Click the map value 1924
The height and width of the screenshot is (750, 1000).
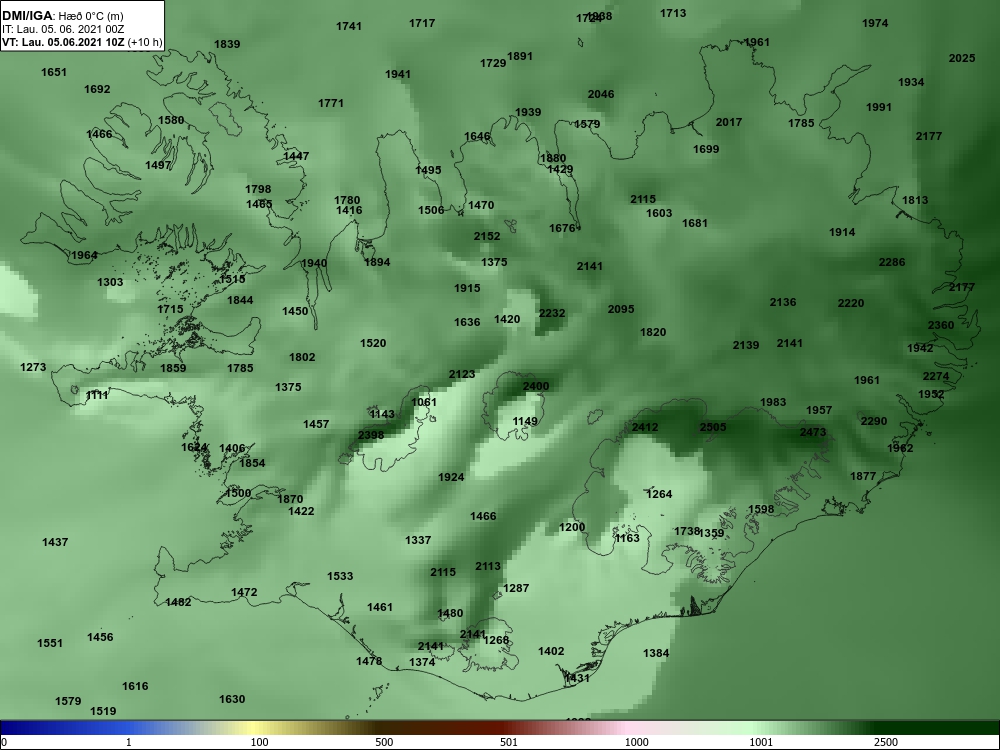(451, 477)
